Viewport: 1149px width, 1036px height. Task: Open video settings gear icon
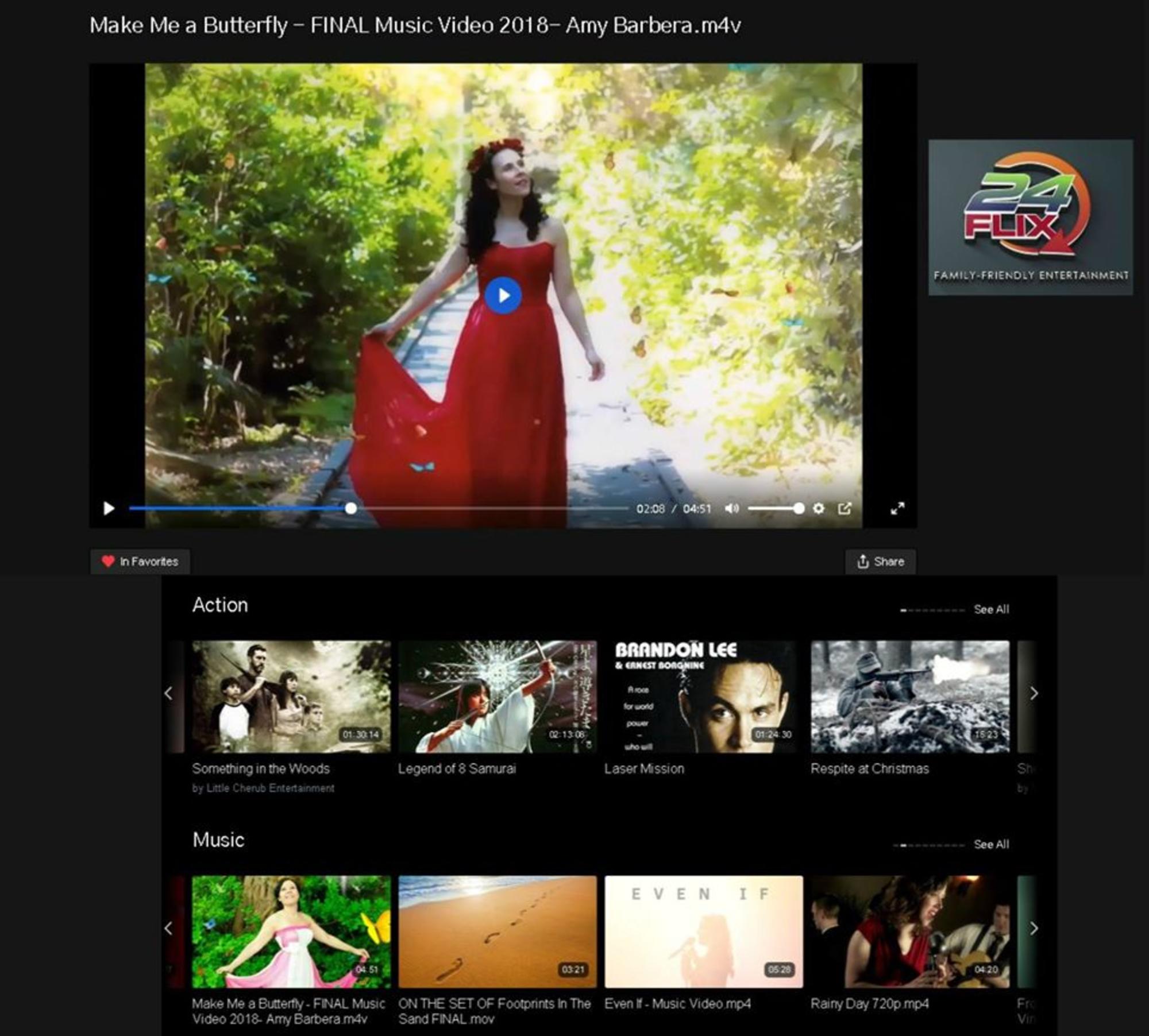tap(819, 509)
